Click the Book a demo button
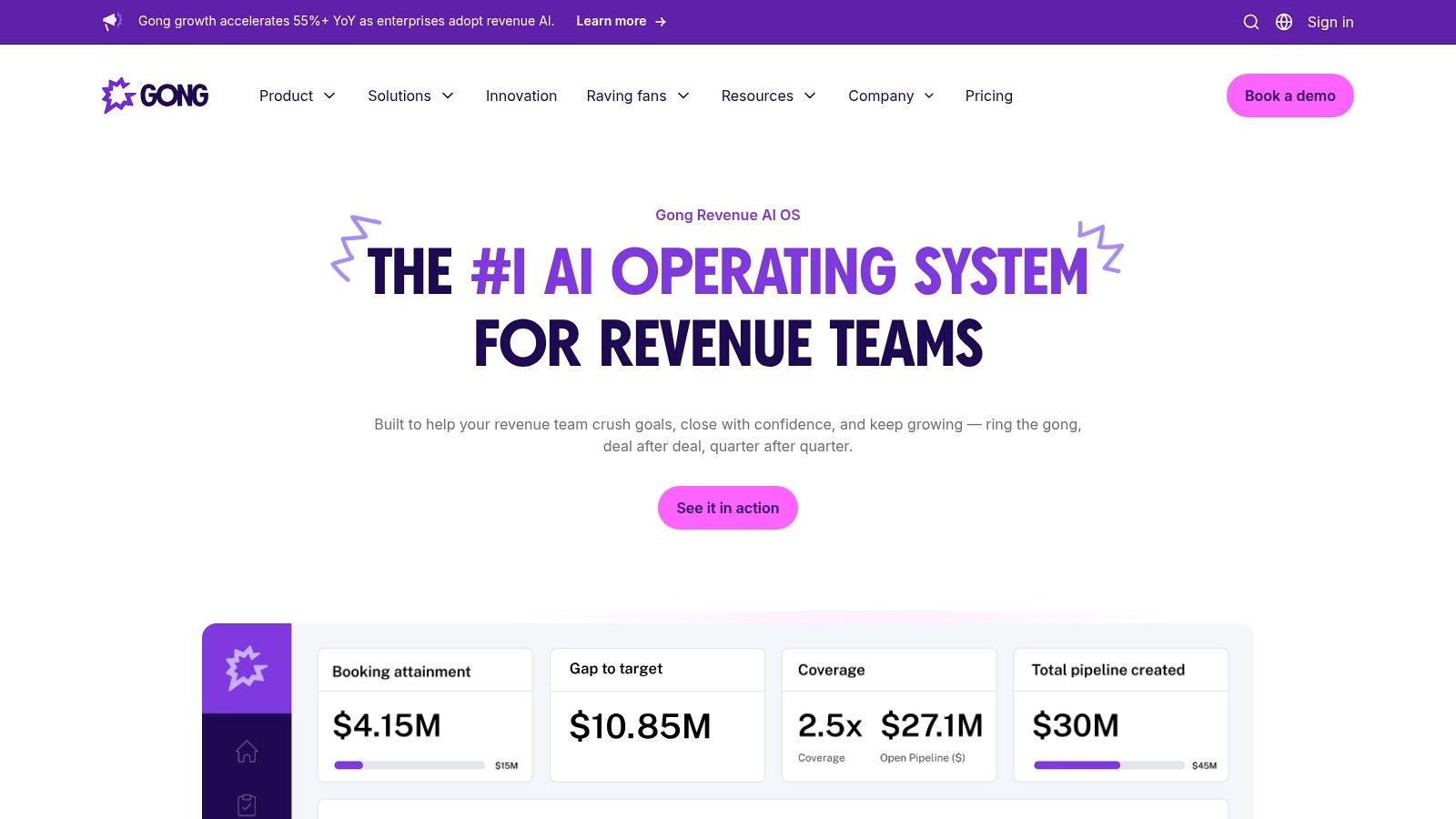The image size is (1456, 819). pyautogui.click(x=1290, y=96)
